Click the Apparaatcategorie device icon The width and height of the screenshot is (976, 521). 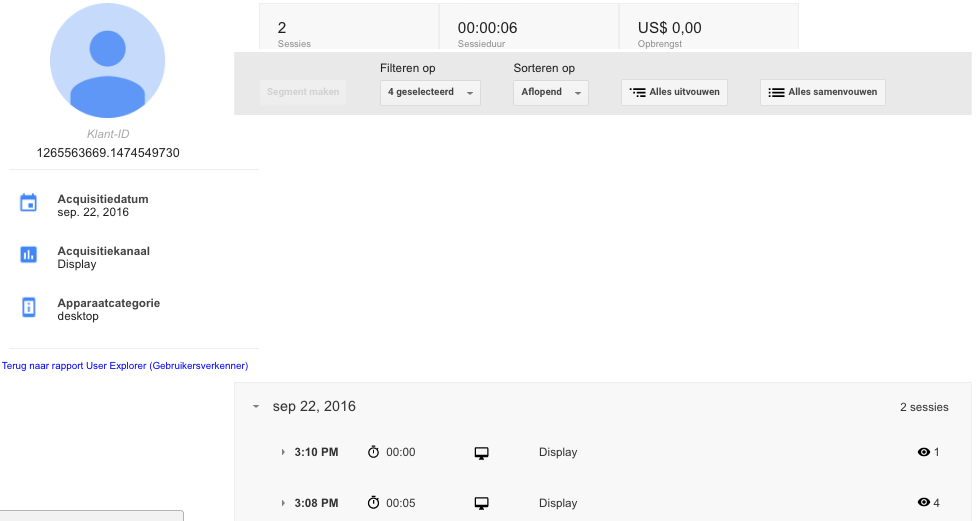[29, 307]
